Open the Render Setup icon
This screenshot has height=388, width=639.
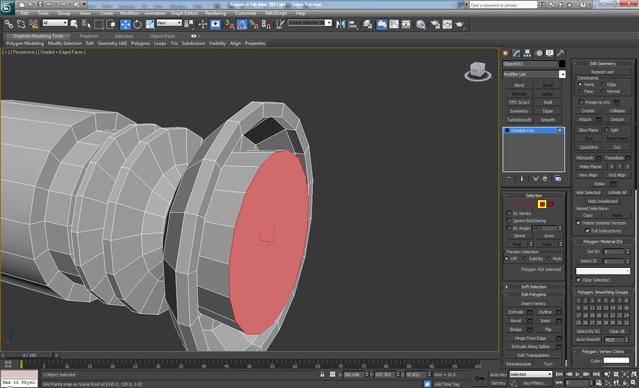[x=435, y=24]
